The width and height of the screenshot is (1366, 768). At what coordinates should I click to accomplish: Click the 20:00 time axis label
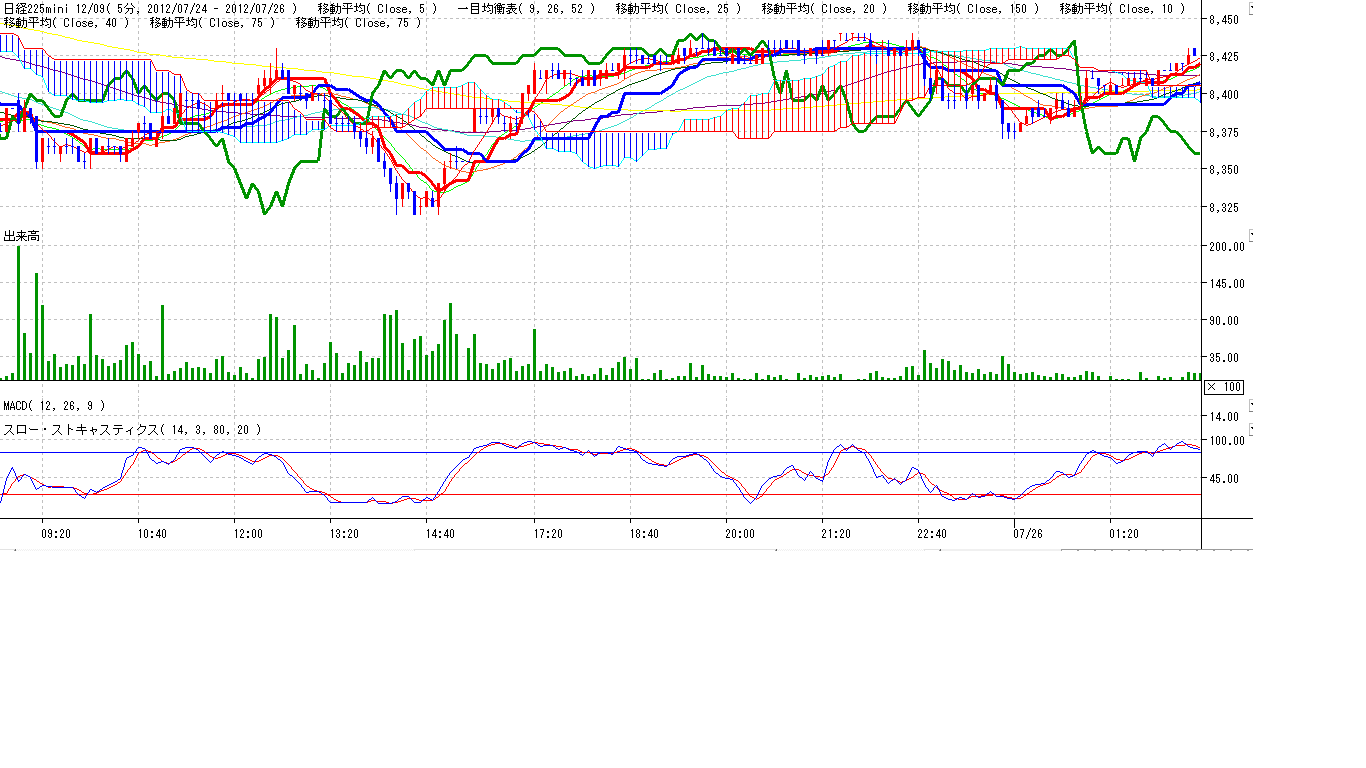740,534
